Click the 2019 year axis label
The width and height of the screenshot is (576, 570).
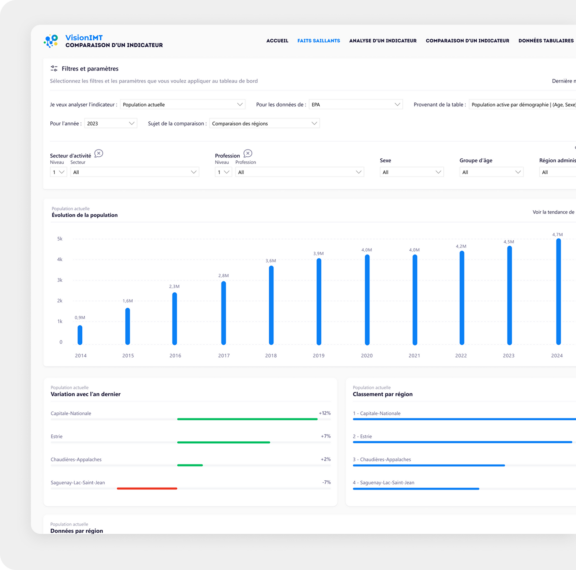click(x=318, y=356)
